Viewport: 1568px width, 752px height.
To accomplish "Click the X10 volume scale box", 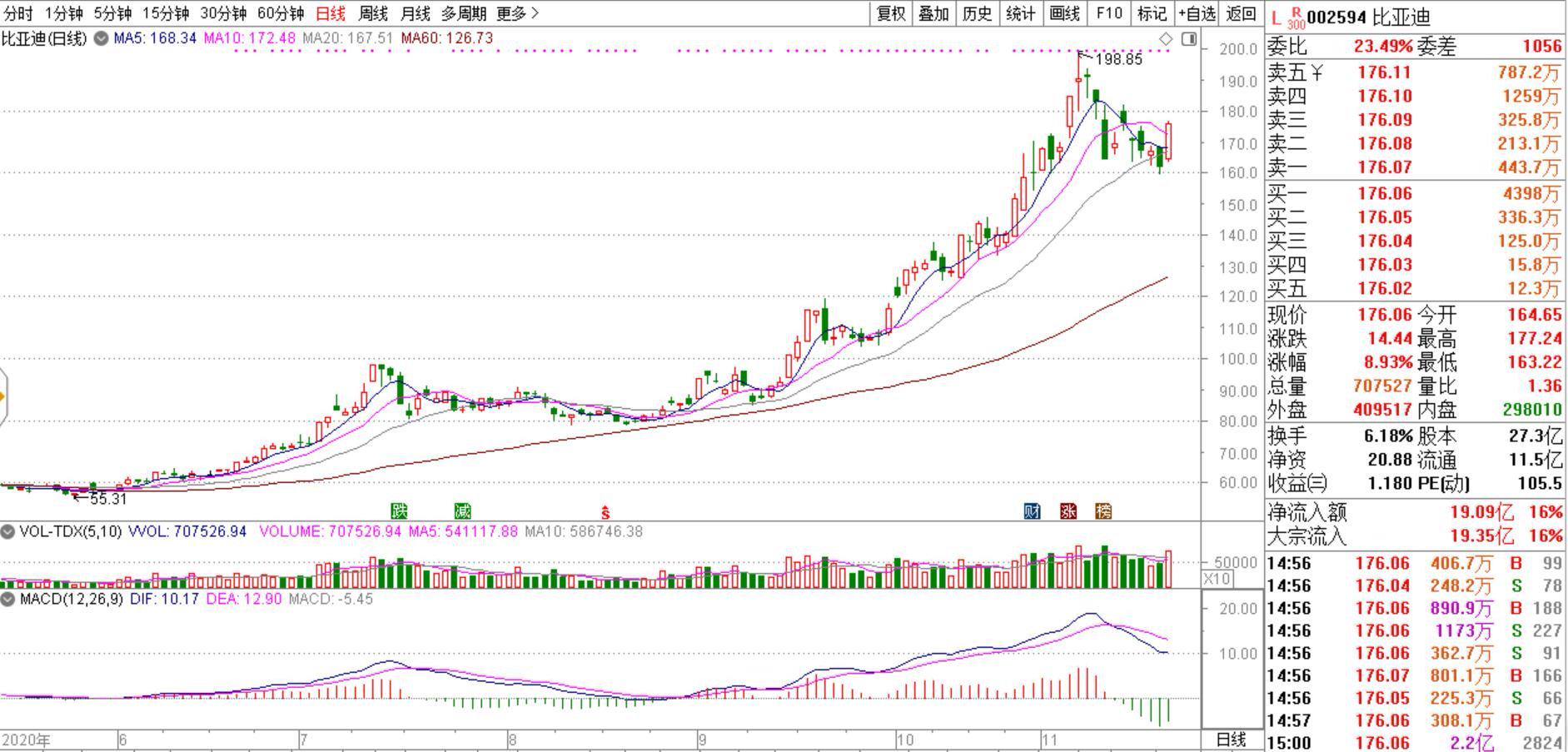I will 1217,579.
